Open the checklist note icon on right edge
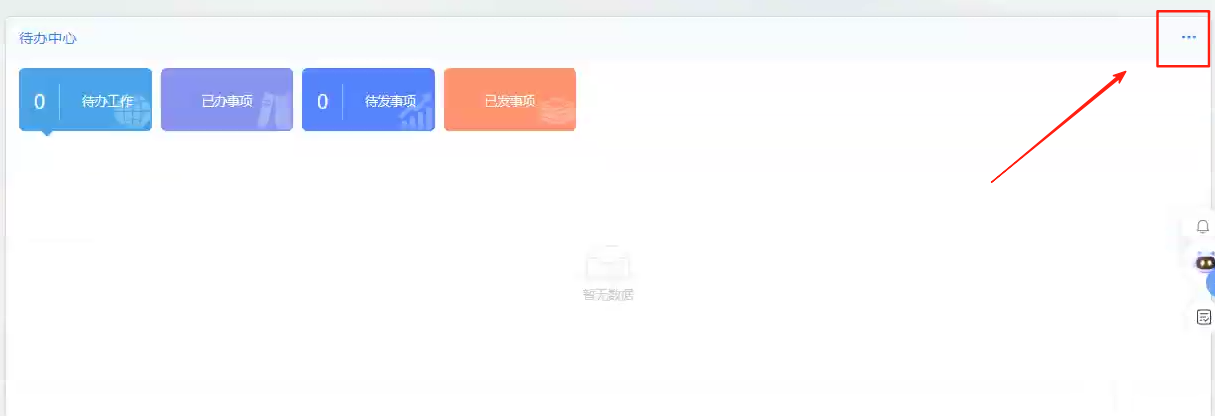Viewport: 1215px width, 416px height. pos(1204,317)
